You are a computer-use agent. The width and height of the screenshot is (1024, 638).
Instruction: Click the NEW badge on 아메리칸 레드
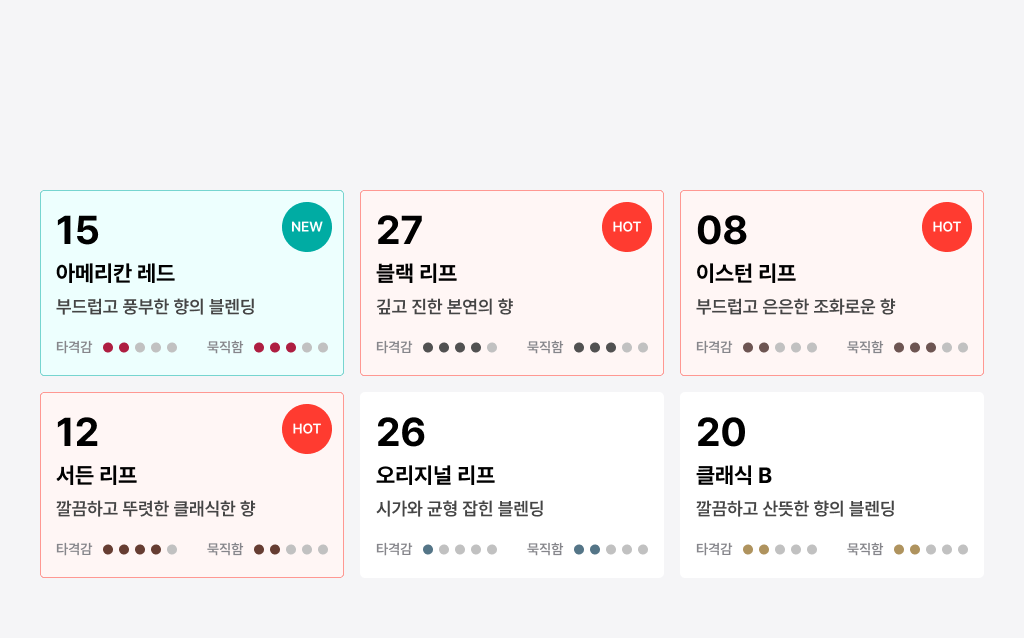(307, 227)
